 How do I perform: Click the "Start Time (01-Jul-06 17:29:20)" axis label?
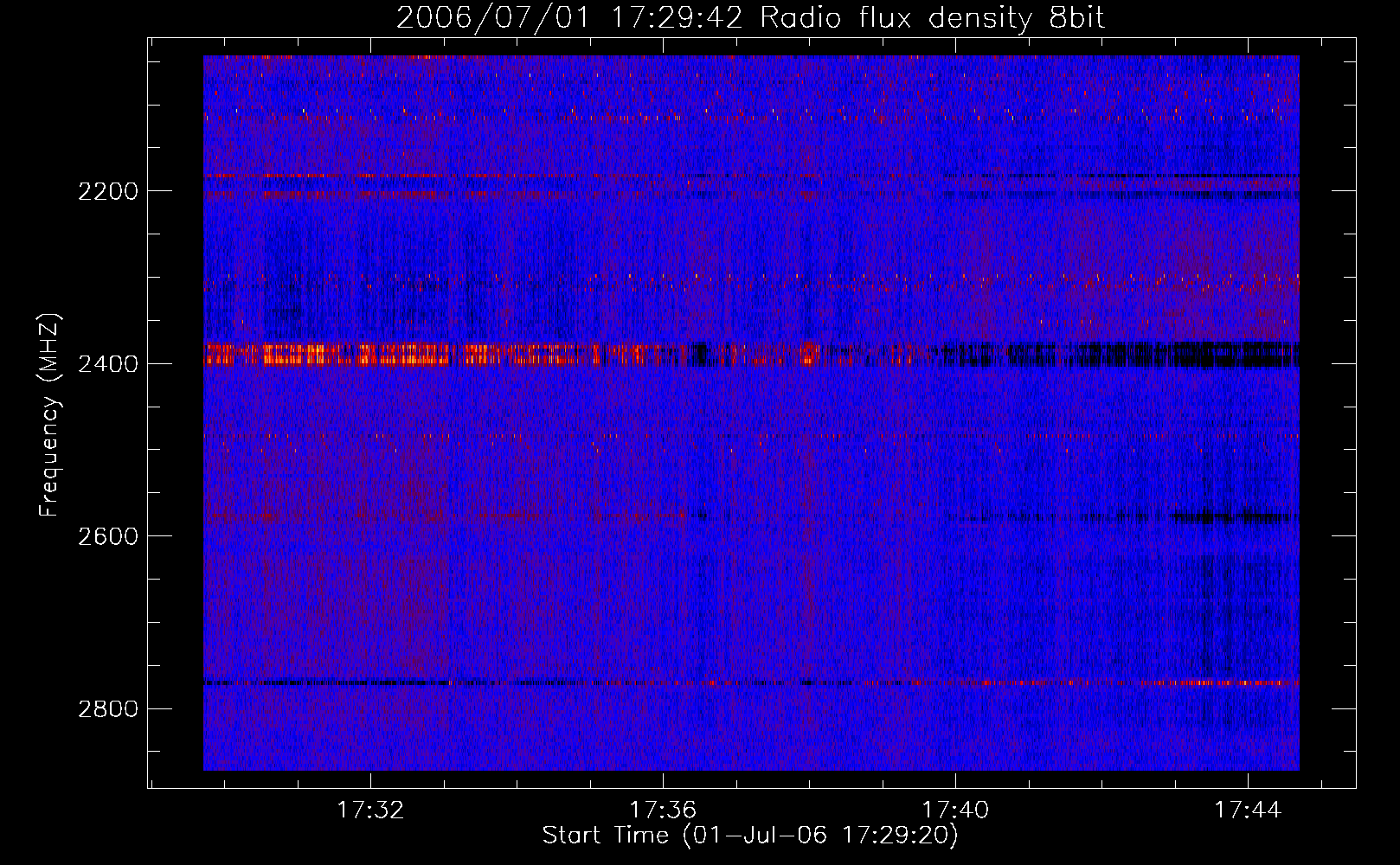tap(750, 836)
